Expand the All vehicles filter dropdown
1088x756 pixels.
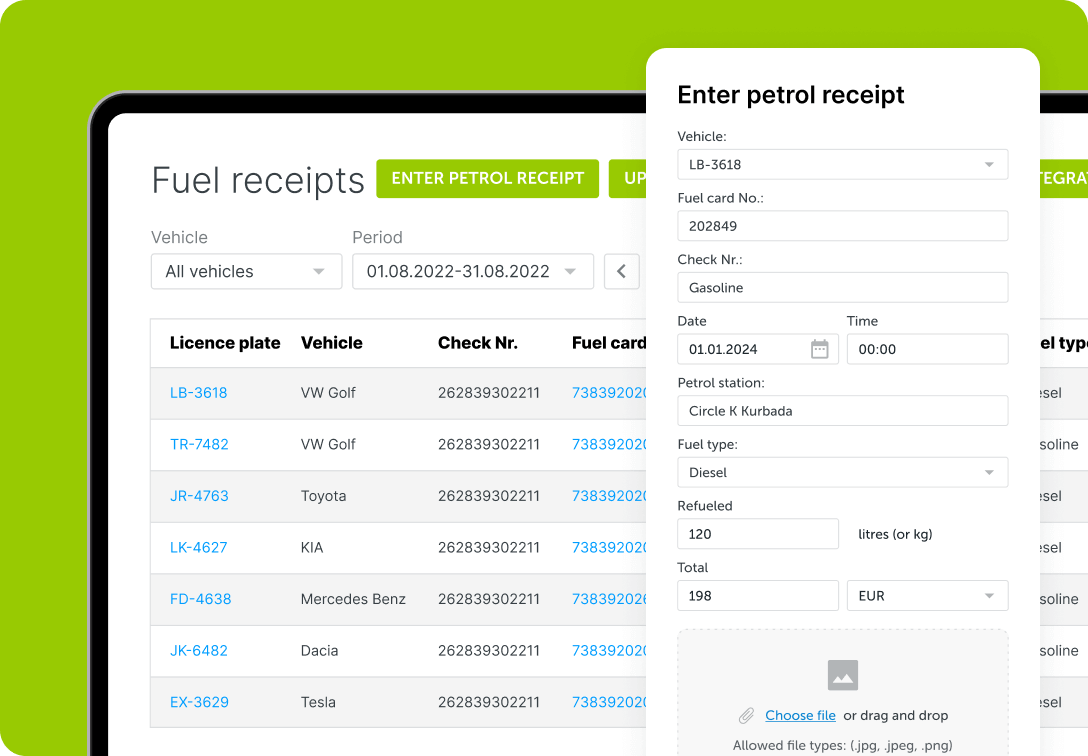246,271
